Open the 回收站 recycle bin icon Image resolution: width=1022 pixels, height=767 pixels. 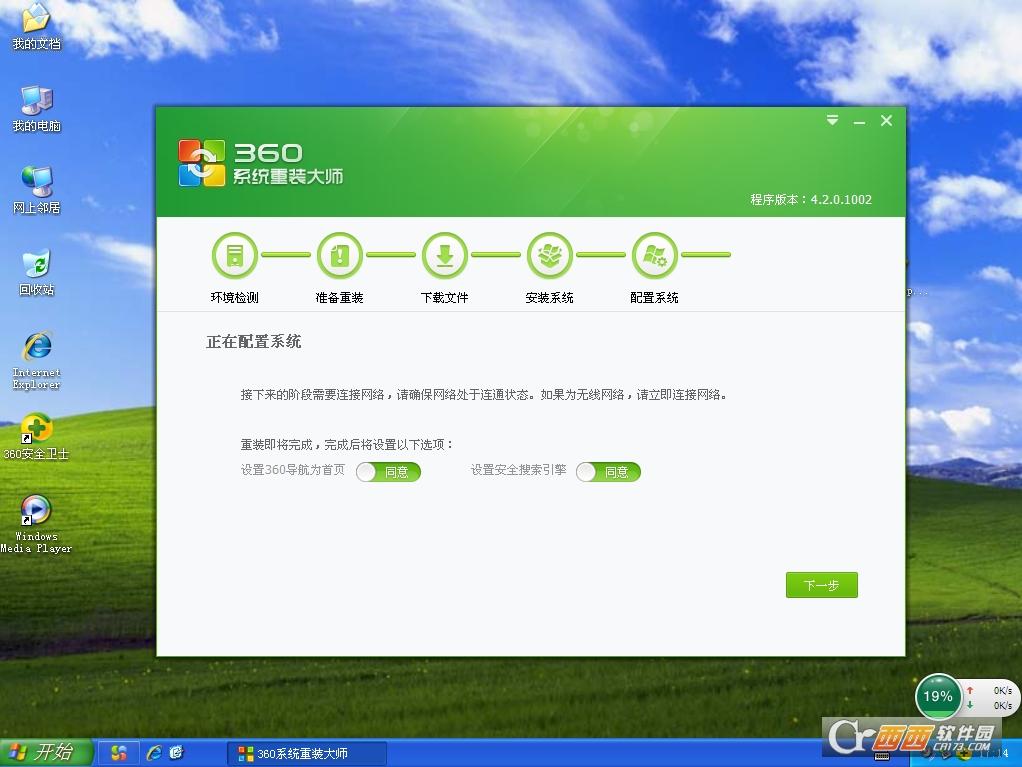(x=36, y=272)
